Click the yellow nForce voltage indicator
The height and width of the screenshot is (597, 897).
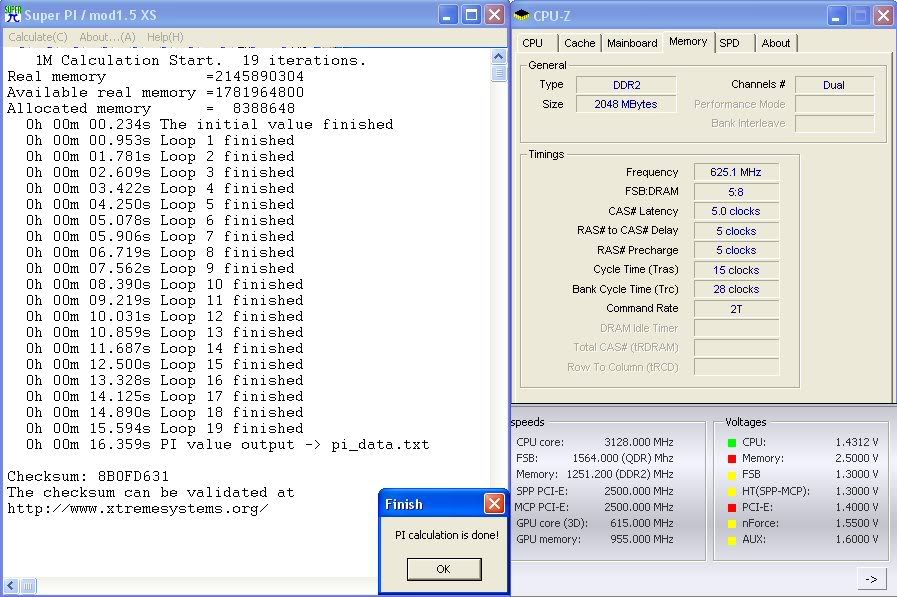click(731, 523)
